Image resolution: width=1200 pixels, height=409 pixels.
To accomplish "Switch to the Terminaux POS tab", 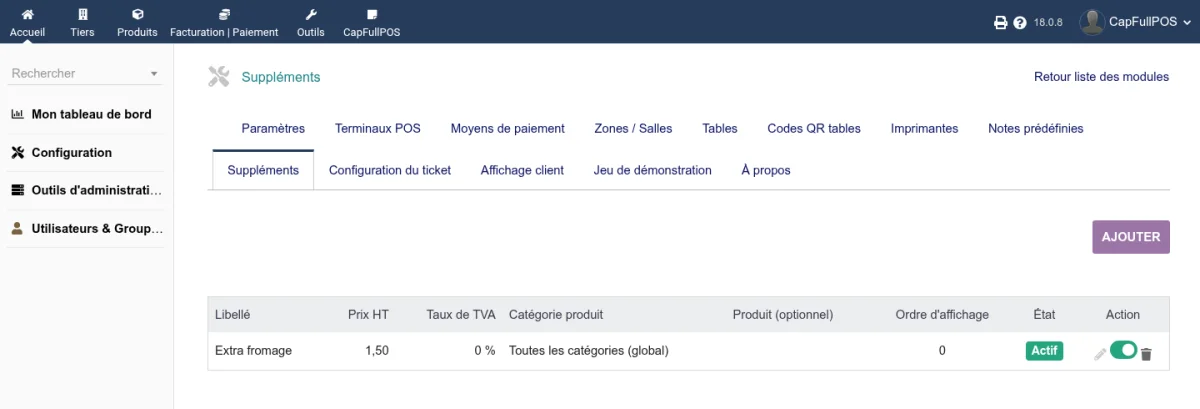I will click(378, 128).
